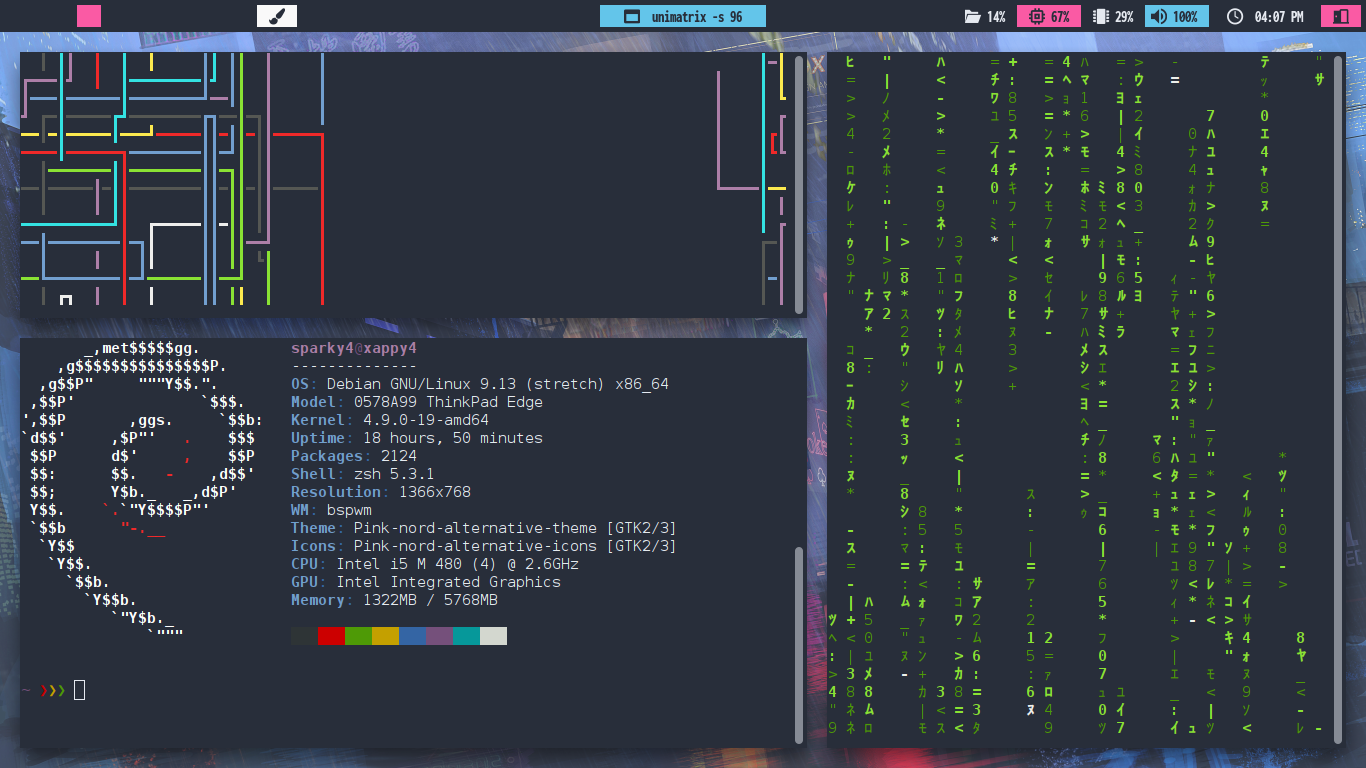
Task: Click the memory usage module showing 29%
Action: (1113, 17)
